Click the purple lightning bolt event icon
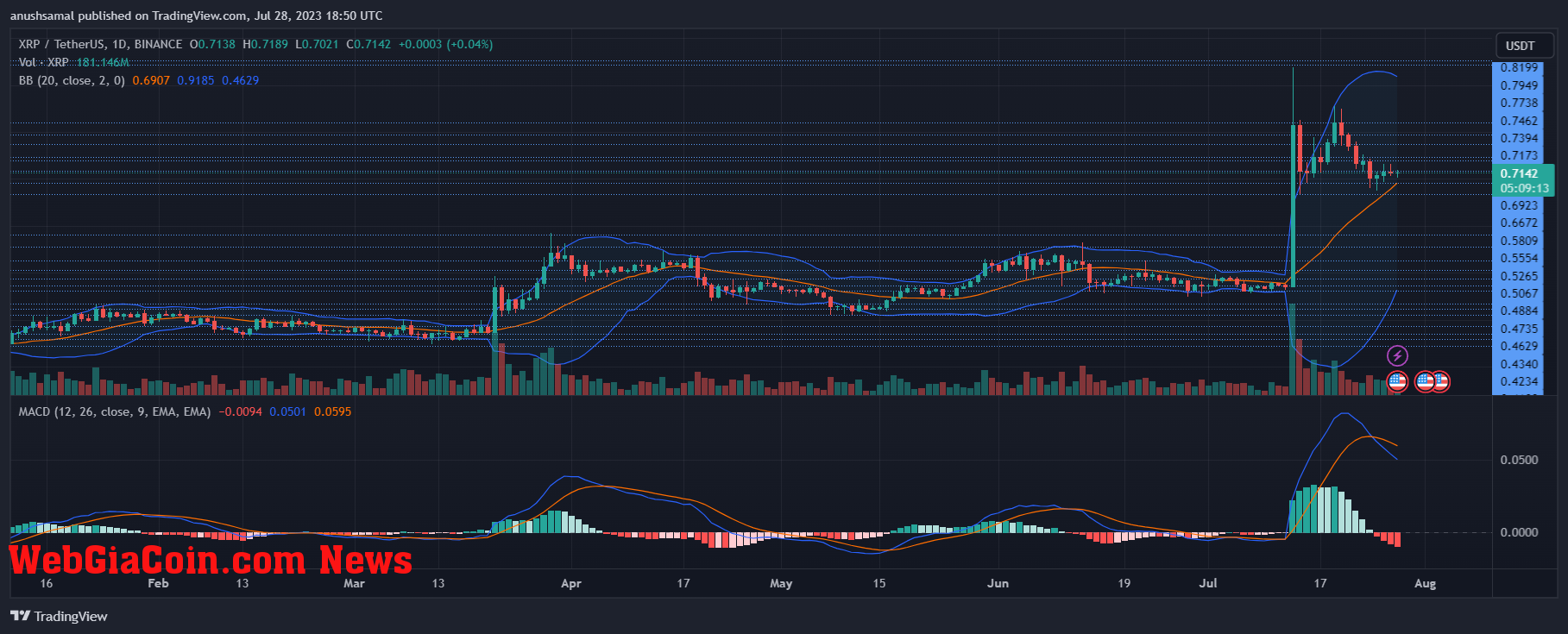 [1397, 355]
